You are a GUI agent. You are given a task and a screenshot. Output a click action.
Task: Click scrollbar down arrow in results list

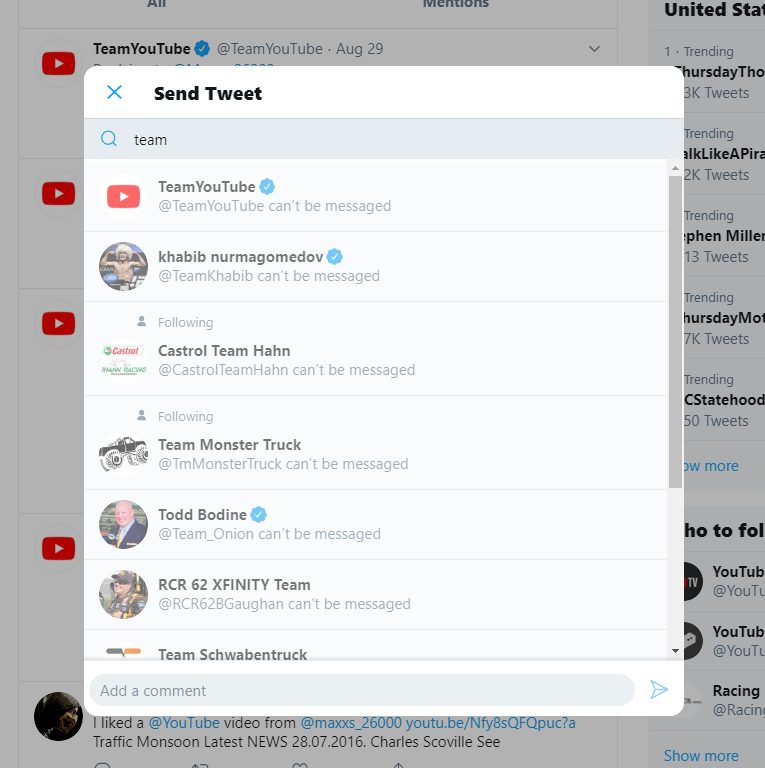[x=675, y=651]
